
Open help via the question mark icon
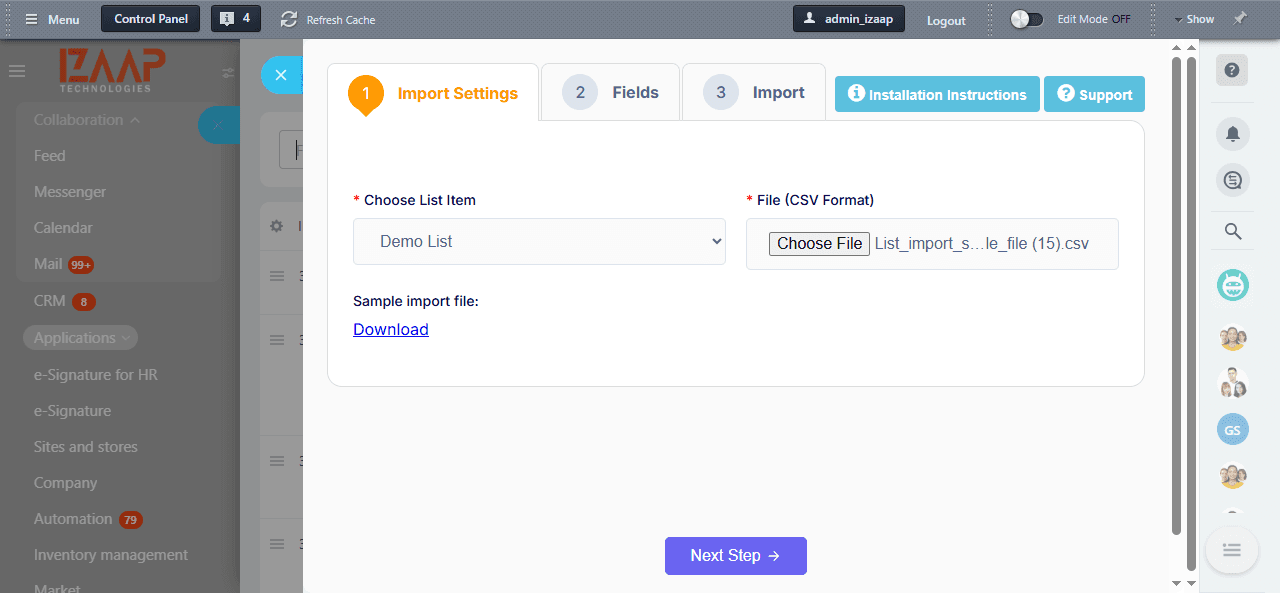pyautogui.click(x=1232, y=70)
